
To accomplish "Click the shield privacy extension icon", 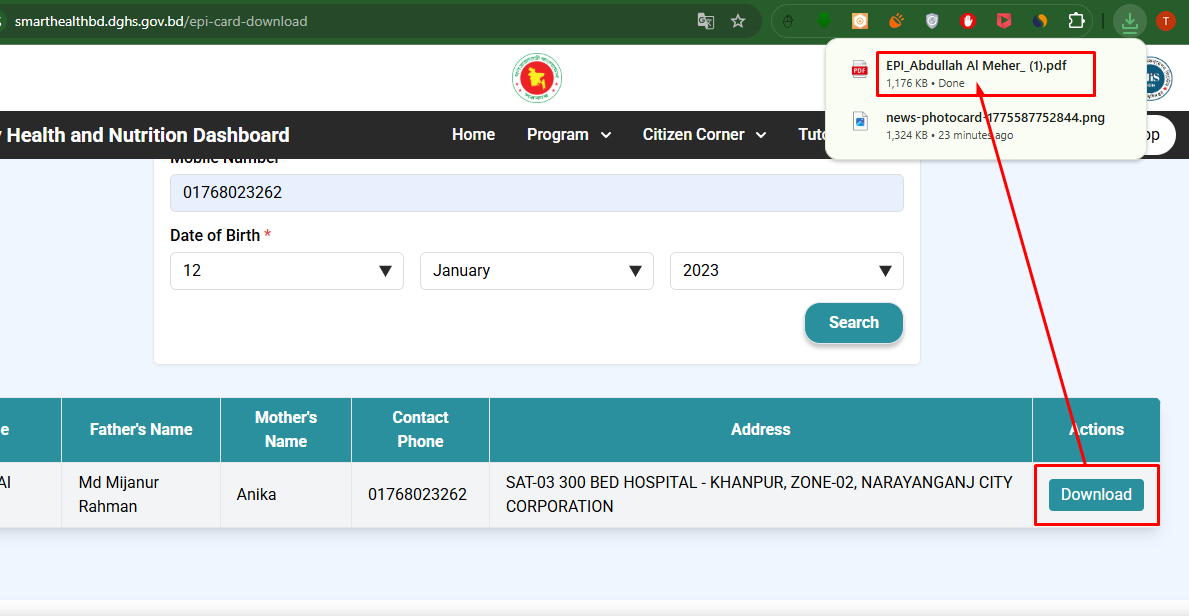I will [x=931, y=20].
